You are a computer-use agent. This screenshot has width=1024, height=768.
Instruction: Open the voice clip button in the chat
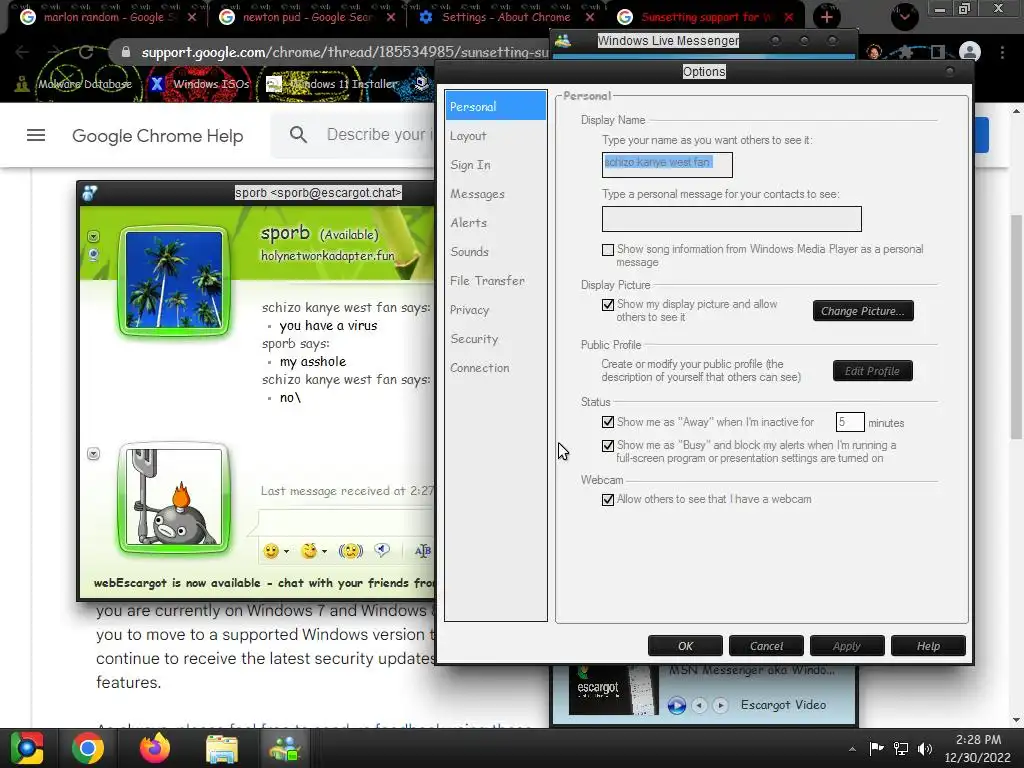382,550
